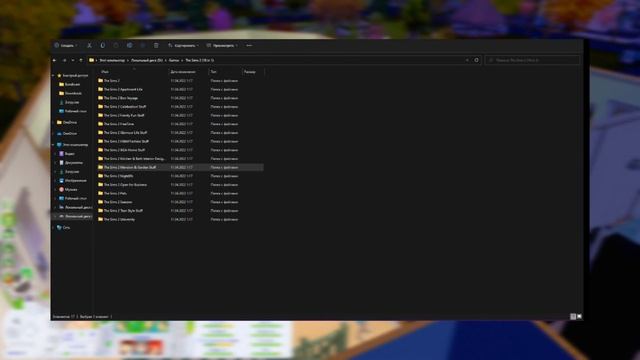Switch to large icons view in status bar
Viewport: 640px width, 360px height.
[x=579, y=316]
